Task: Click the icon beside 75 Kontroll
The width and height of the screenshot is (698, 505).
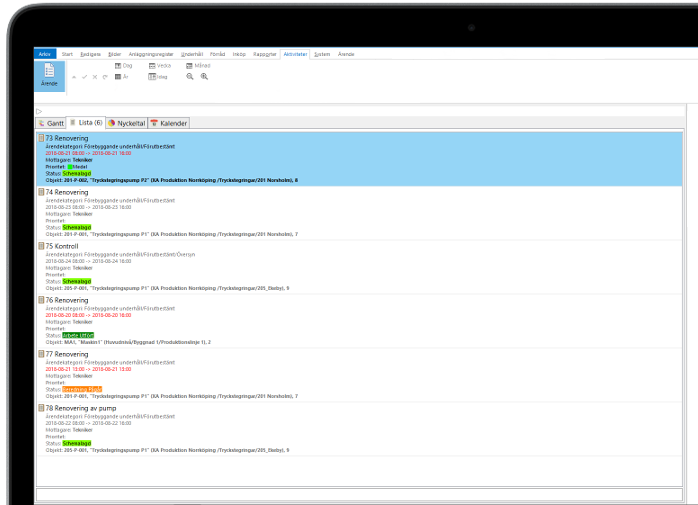Action: point(41,246)
